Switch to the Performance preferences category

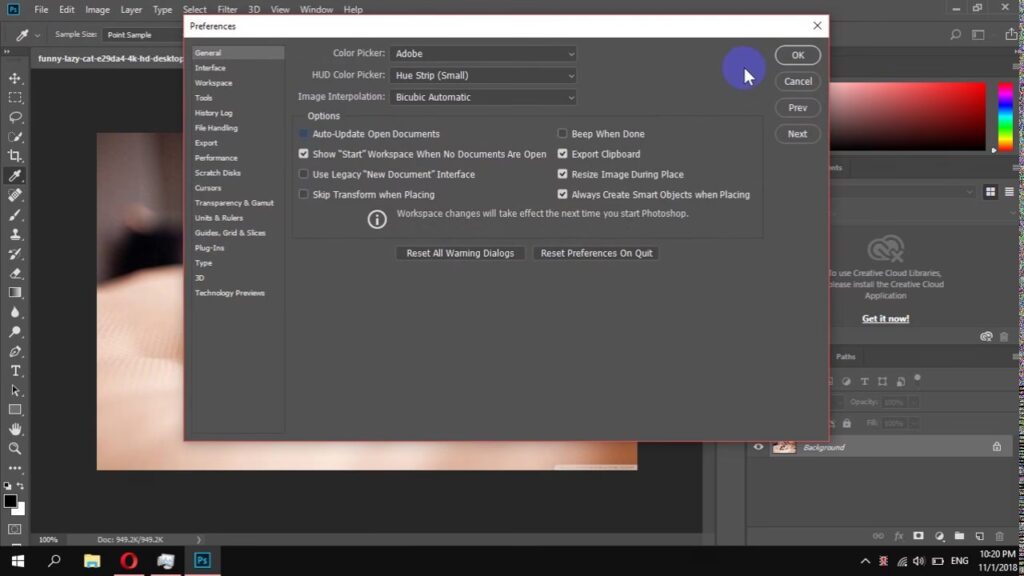(x=216, y=158)
